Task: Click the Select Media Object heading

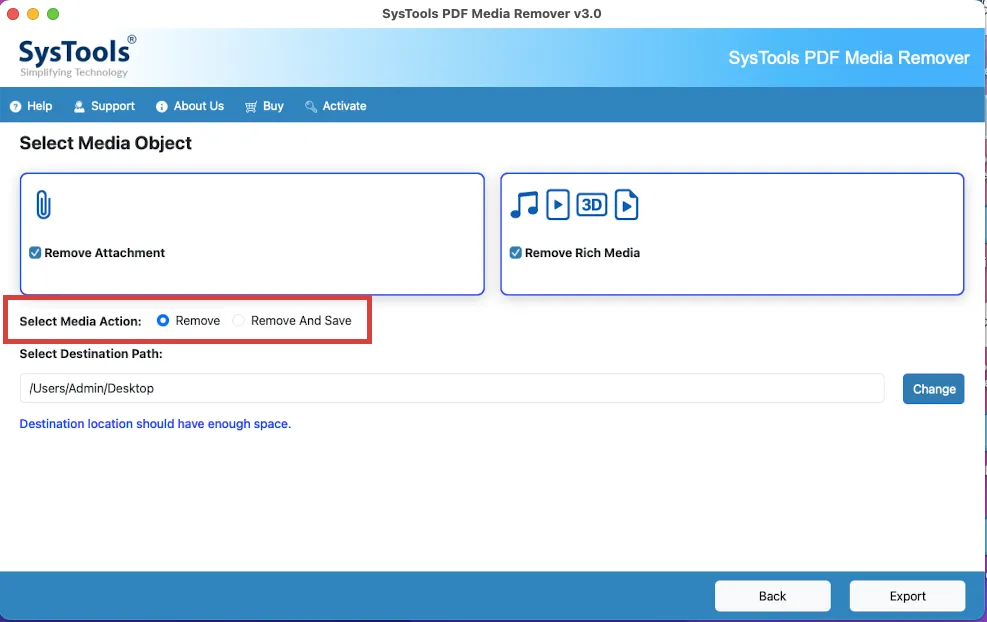Action: 106,143
